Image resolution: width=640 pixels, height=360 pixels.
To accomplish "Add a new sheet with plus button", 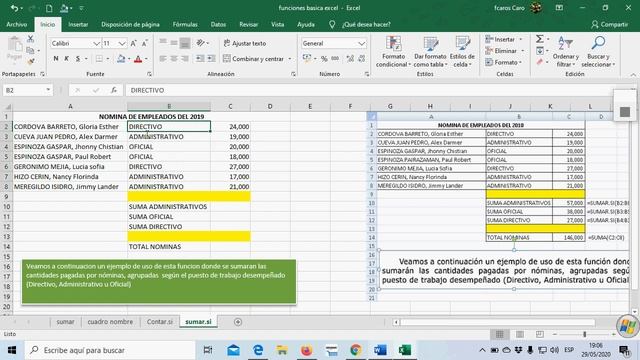I will coord(238,322).
